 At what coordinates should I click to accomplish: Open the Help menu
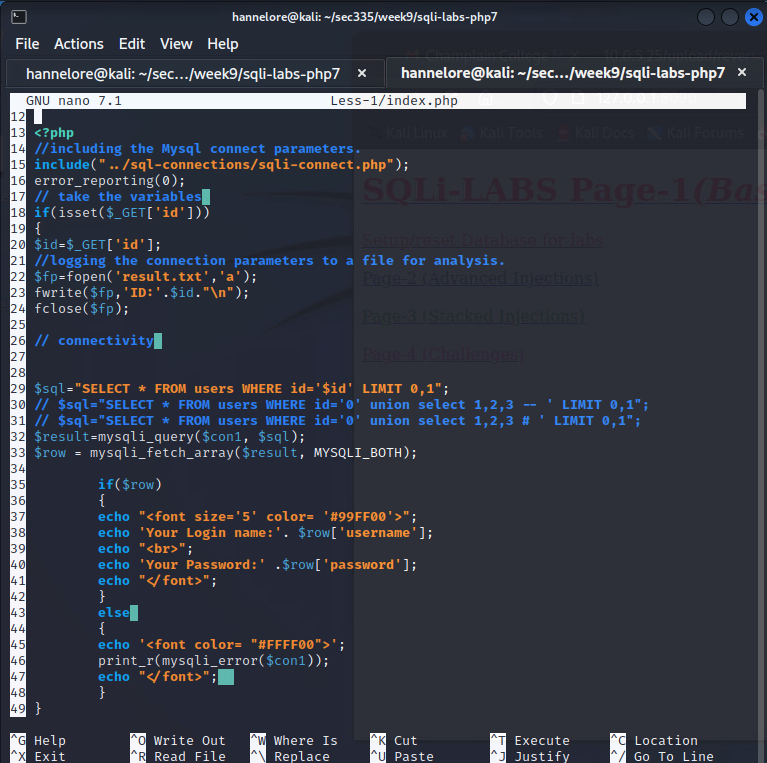[223, 44]
